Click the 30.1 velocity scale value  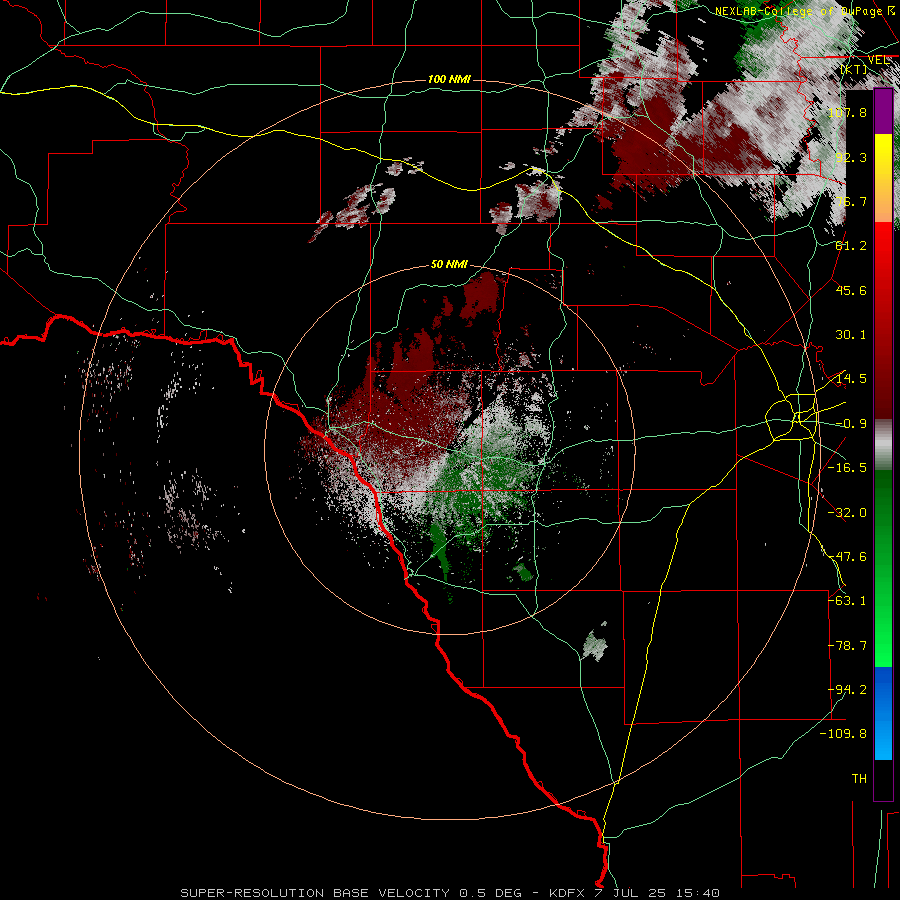(851, 335)
